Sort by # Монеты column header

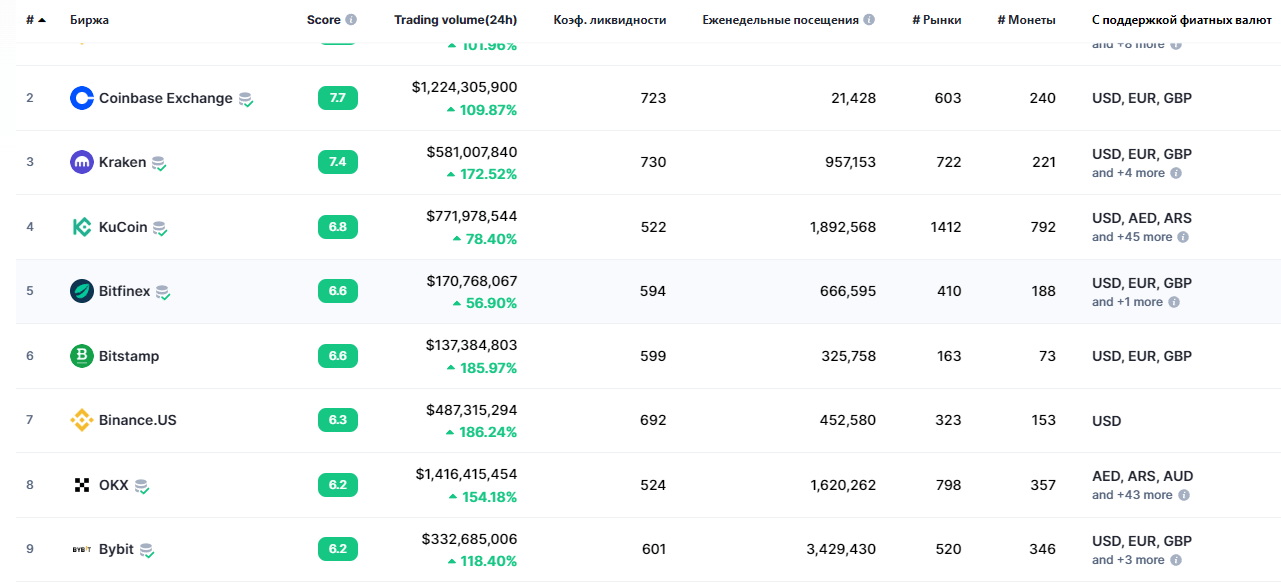[1026, 20]
